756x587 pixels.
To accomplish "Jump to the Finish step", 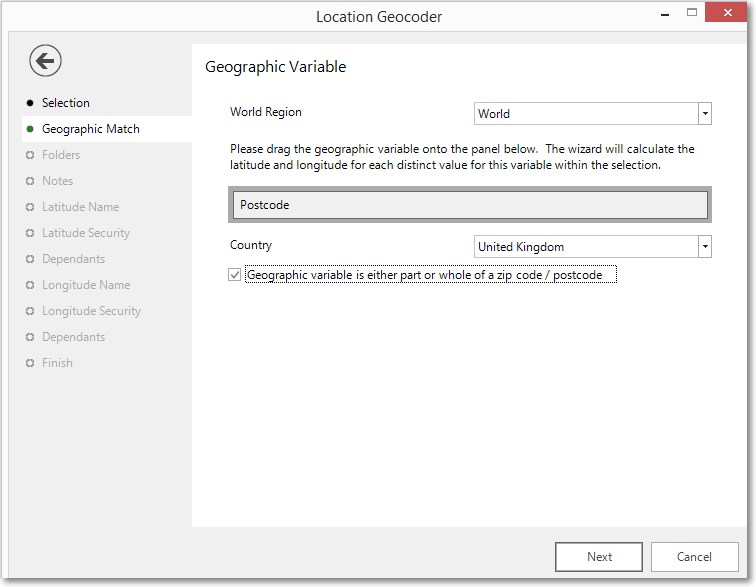I will [x=57, y=363].
